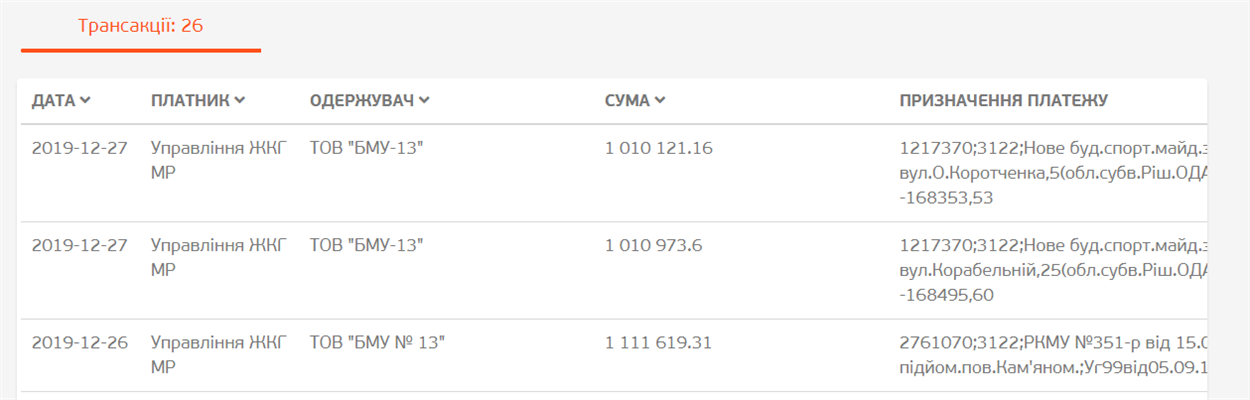Viewport: 1250px width, 400px height.
Task: Click the СУМА sort chevron icon
Action: (660, 100)
